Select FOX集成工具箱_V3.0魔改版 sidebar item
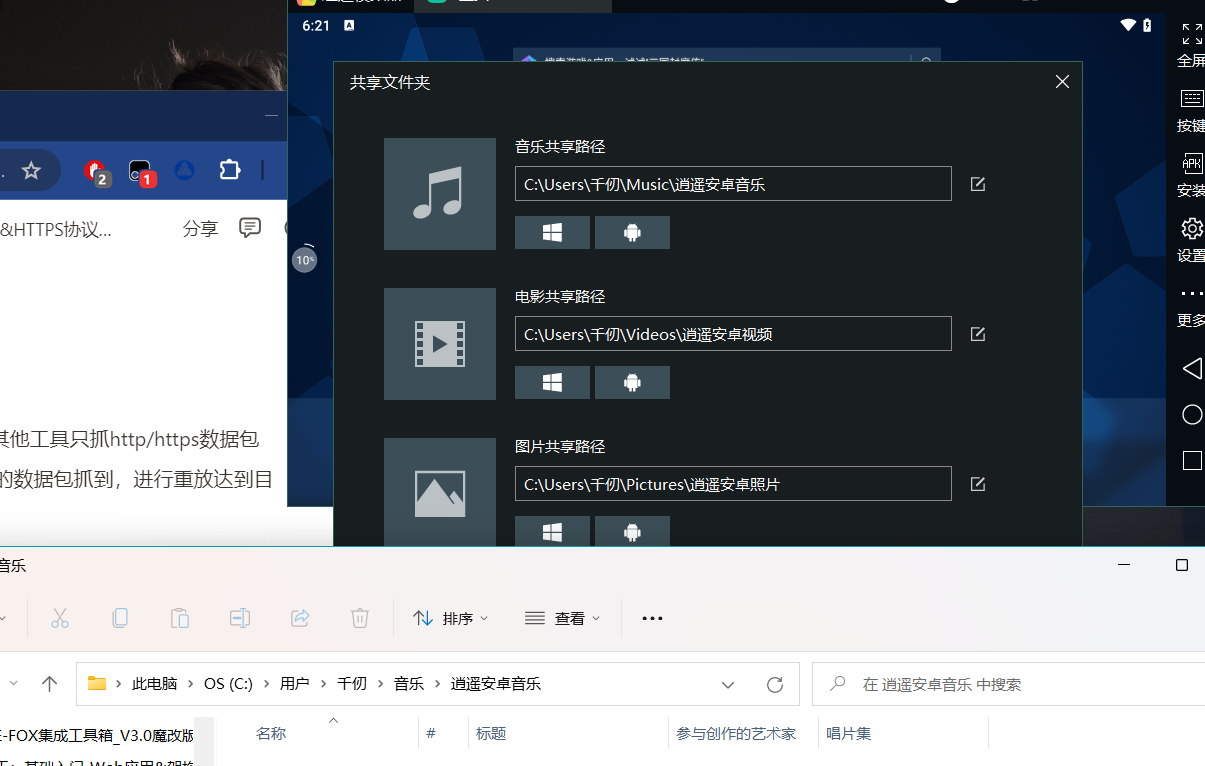 point(97,735)
